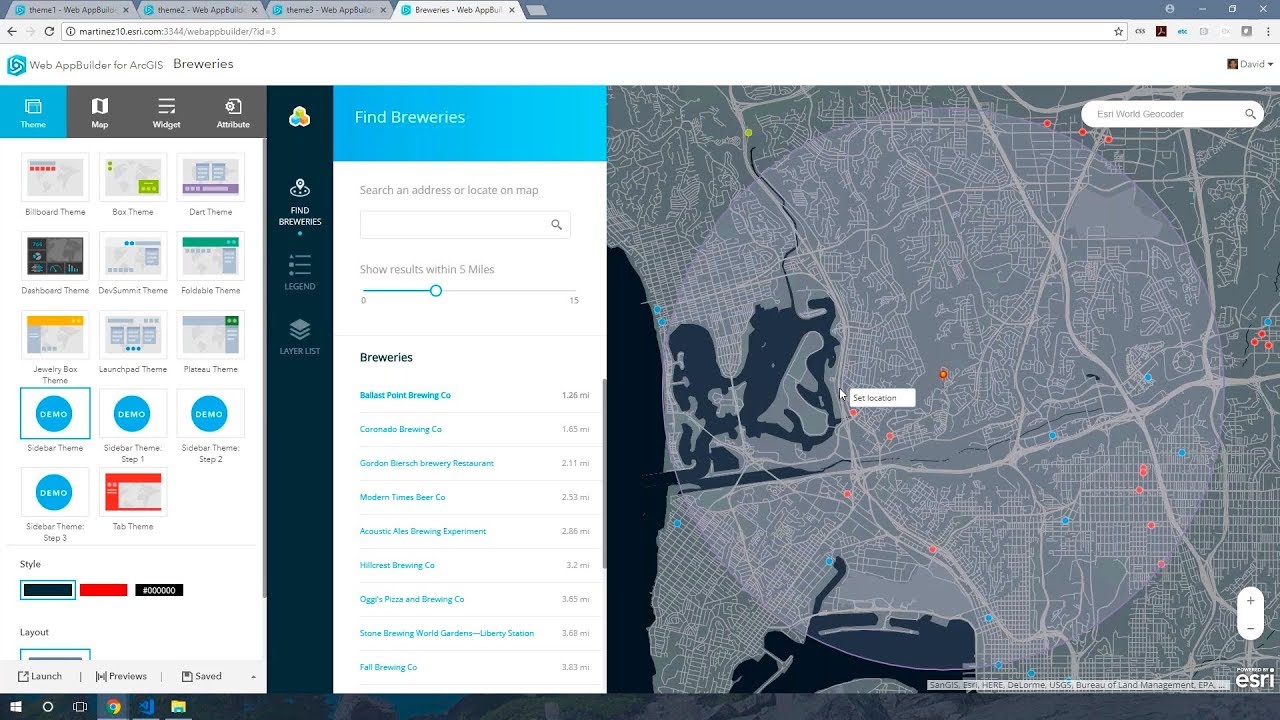Click the browser back arrow
The height and width of the screenshot is (720, 1280).
pyautogui.click(x=12, y=31)
